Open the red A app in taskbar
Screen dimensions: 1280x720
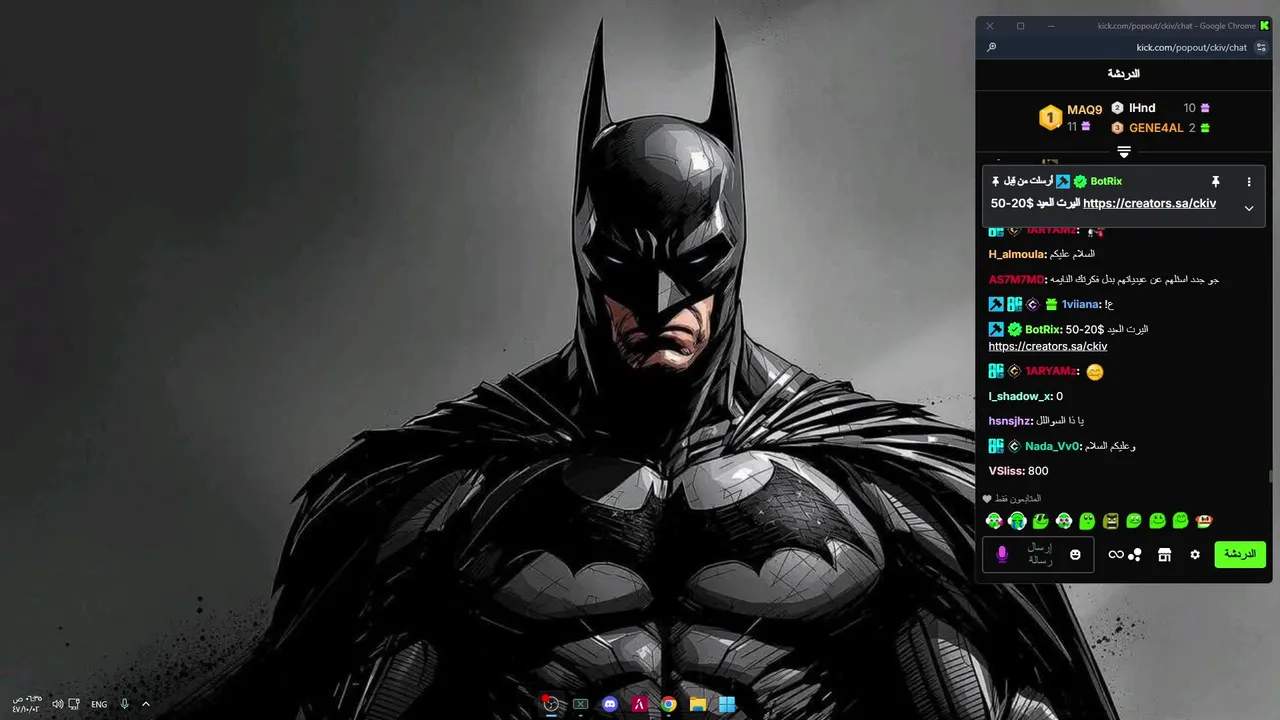tap(639, 704)
